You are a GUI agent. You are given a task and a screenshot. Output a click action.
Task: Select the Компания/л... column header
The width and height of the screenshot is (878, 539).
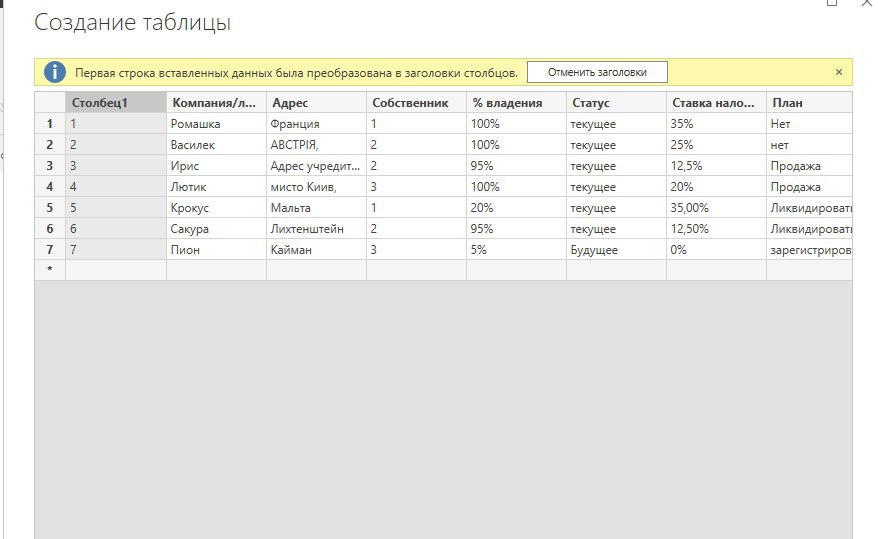pyautogui.click(x=216, y=102)
